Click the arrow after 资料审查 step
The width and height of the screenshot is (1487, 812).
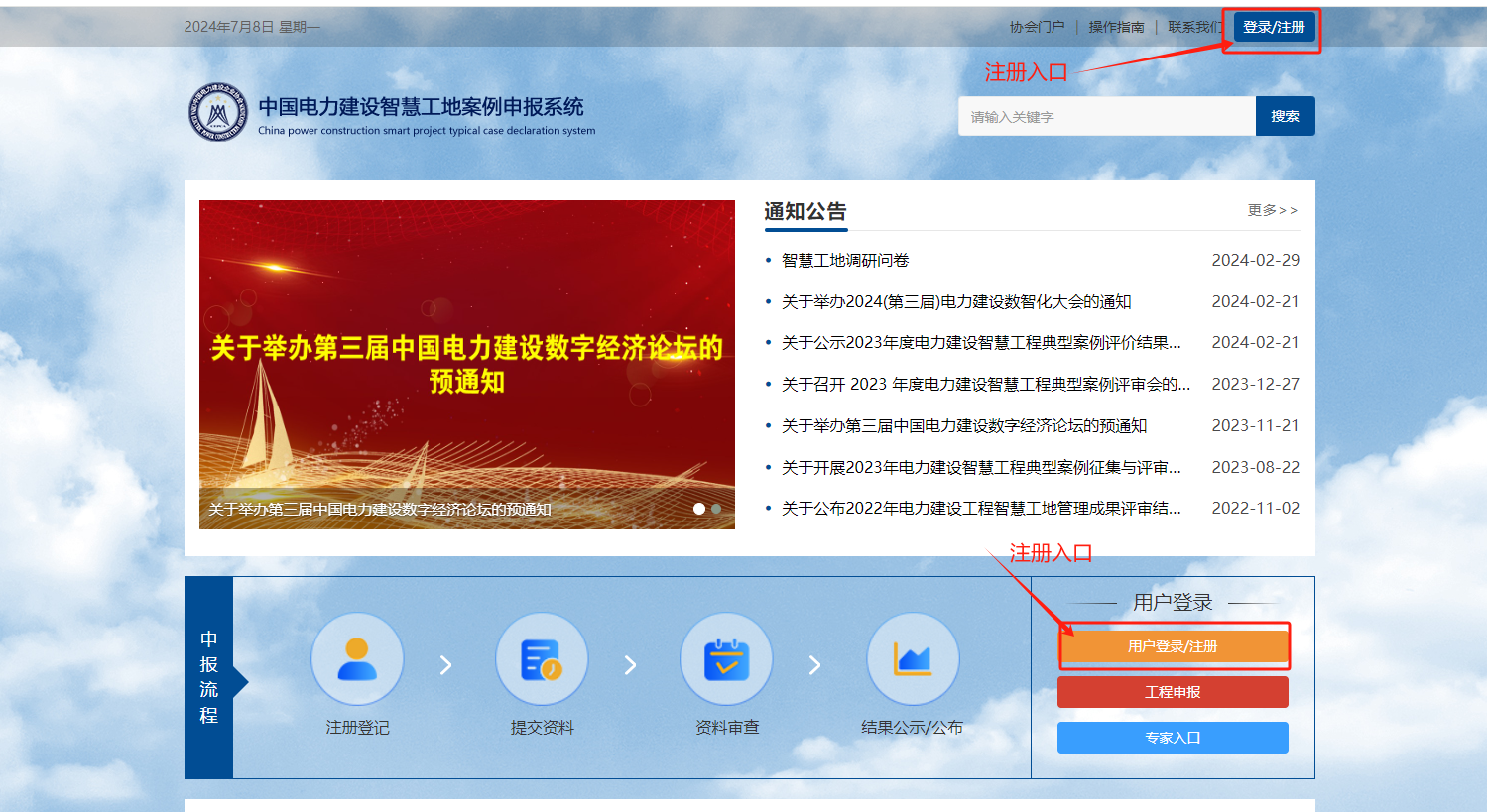814,665
